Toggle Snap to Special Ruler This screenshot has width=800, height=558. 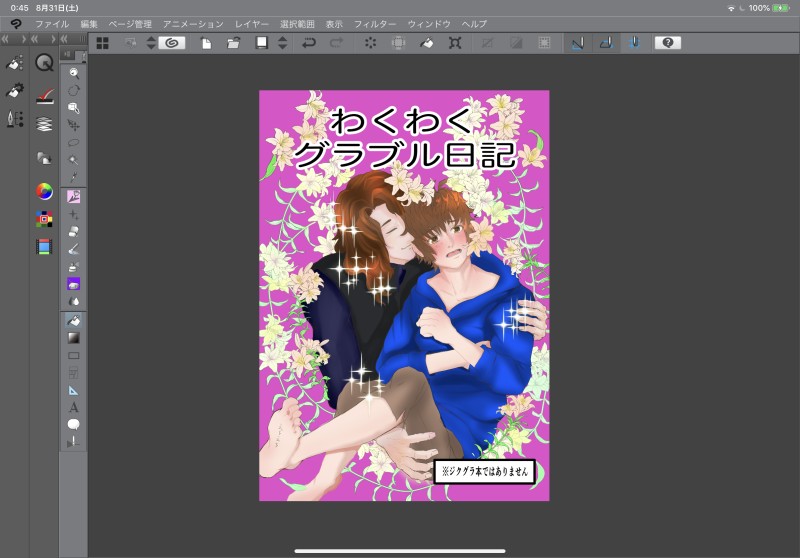coord(606,43)
